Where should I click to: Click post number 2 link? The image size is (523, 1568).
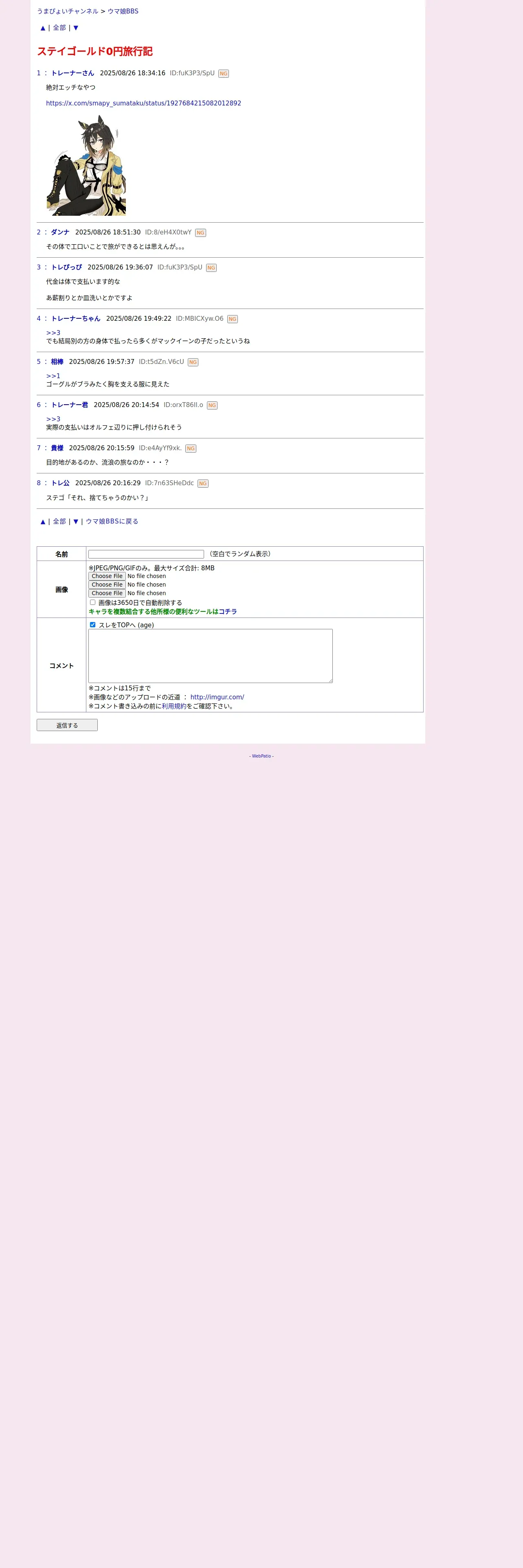38,232
